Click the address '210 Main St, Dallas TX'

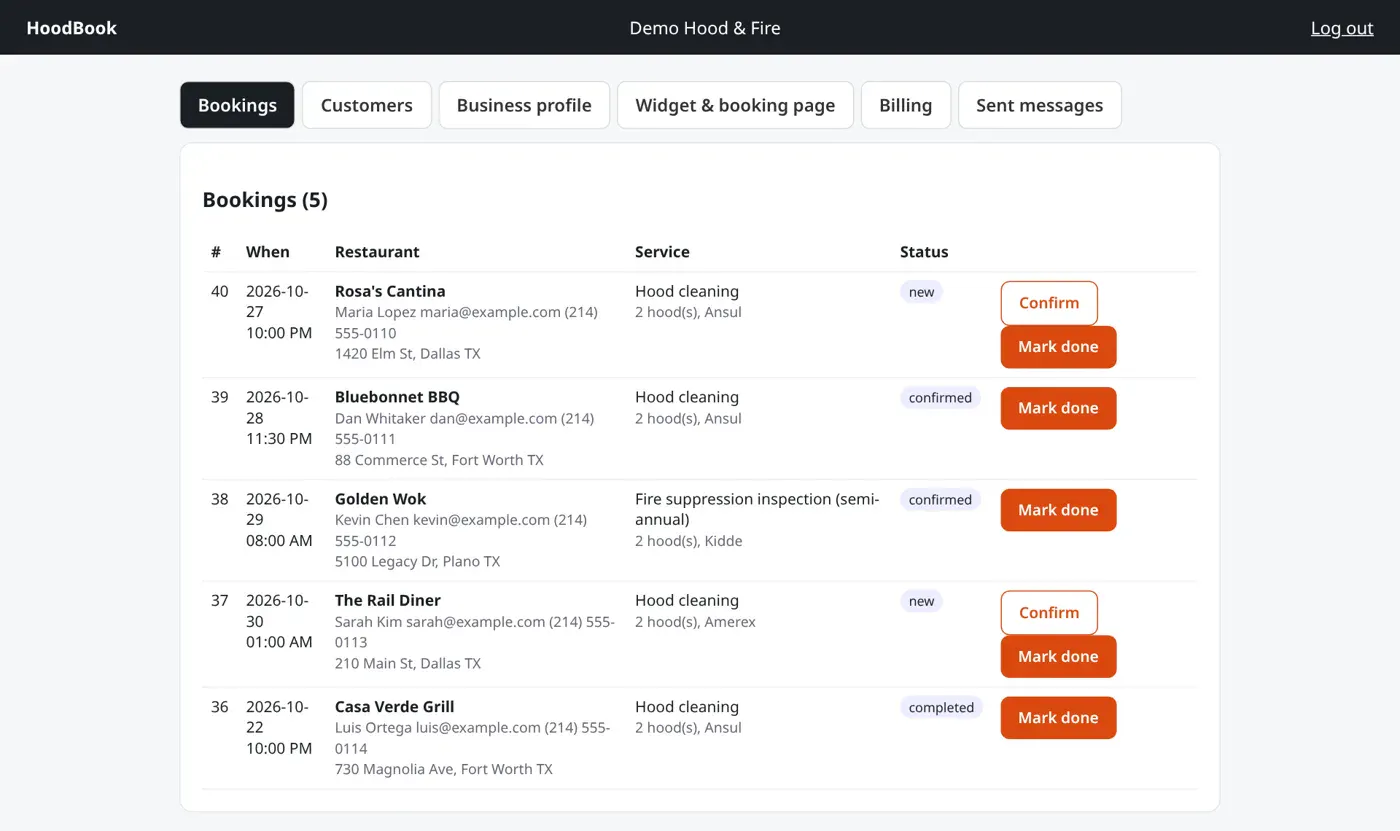(408, 663)
